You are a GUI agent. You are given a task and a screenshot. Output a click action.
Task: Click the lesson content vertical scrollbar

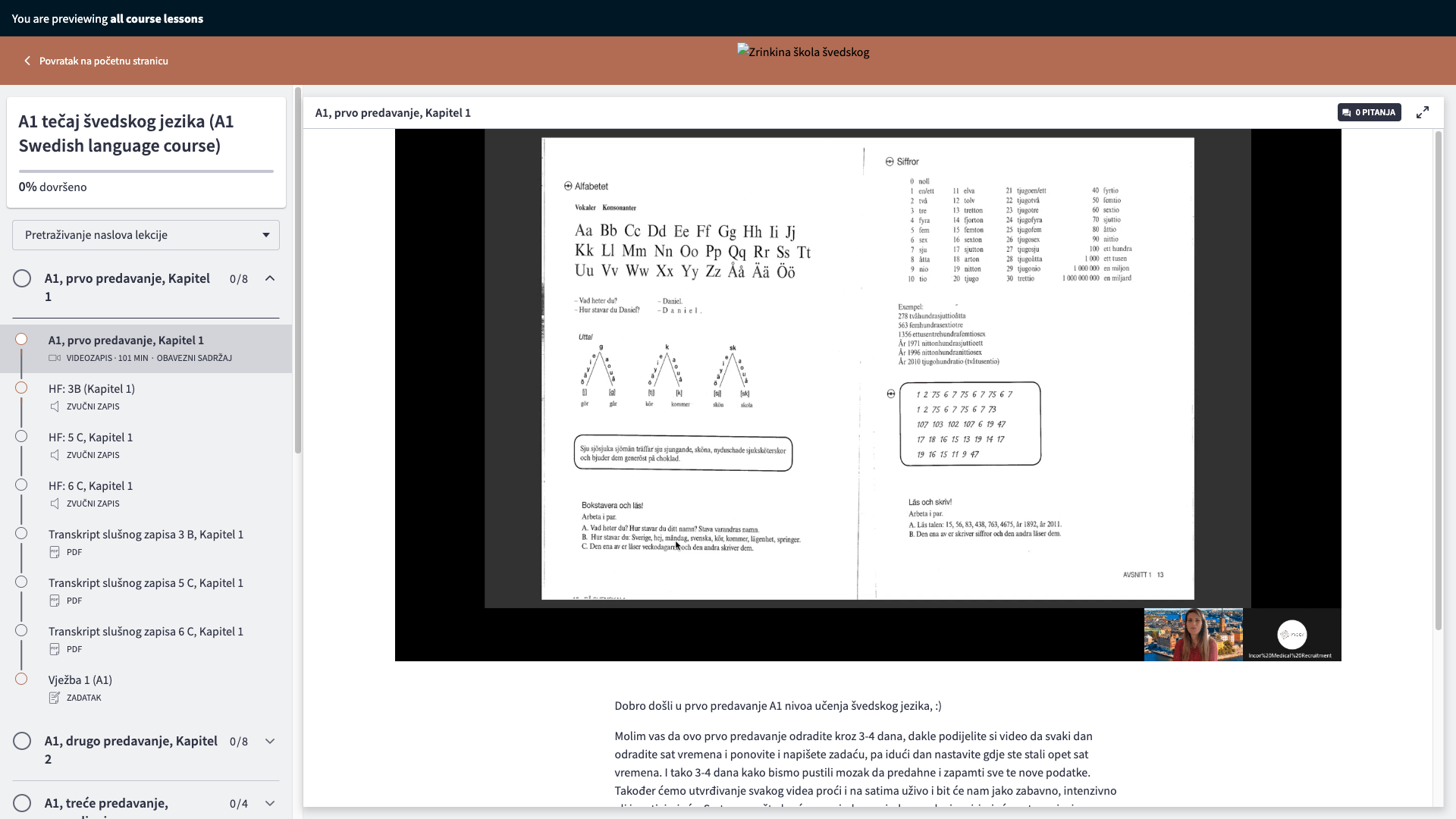(x=1438, y=379)
